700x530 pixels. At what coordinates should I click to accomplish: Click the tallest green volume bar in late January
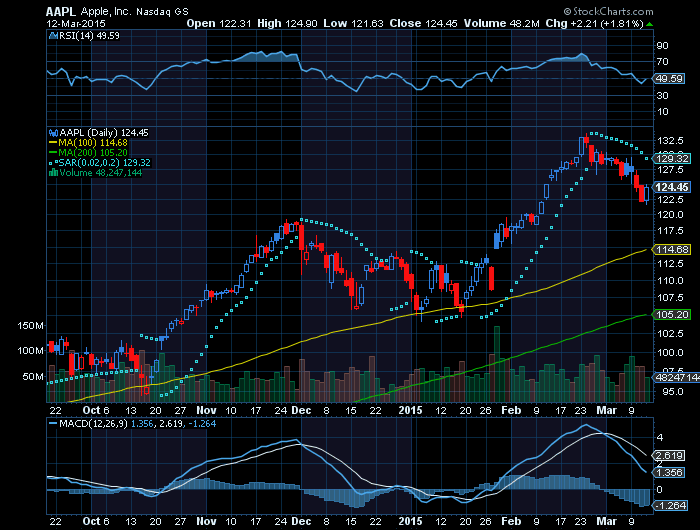tap(497, 364)
